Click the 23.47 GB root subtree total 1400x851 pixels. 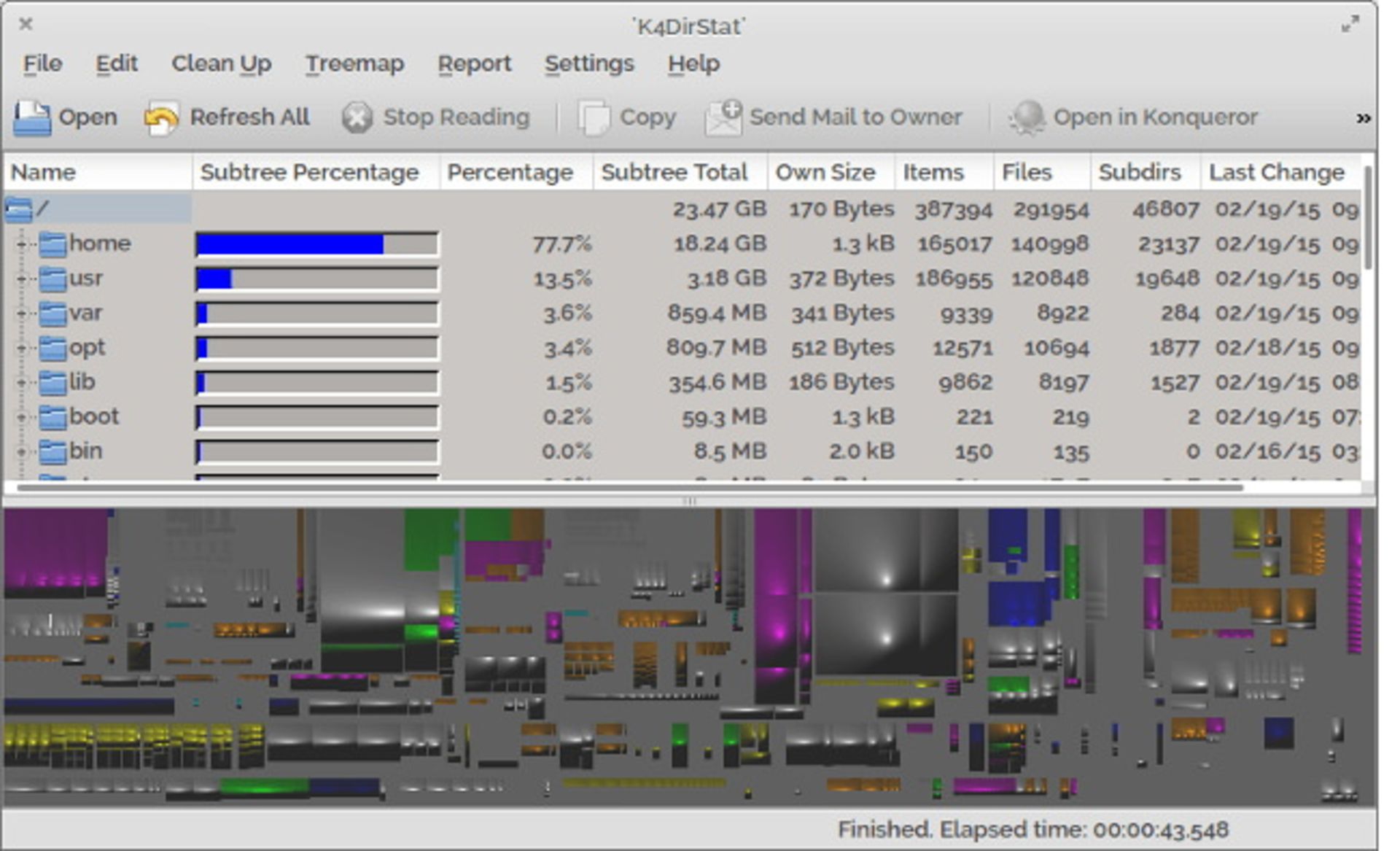click(x=719, y=210)
